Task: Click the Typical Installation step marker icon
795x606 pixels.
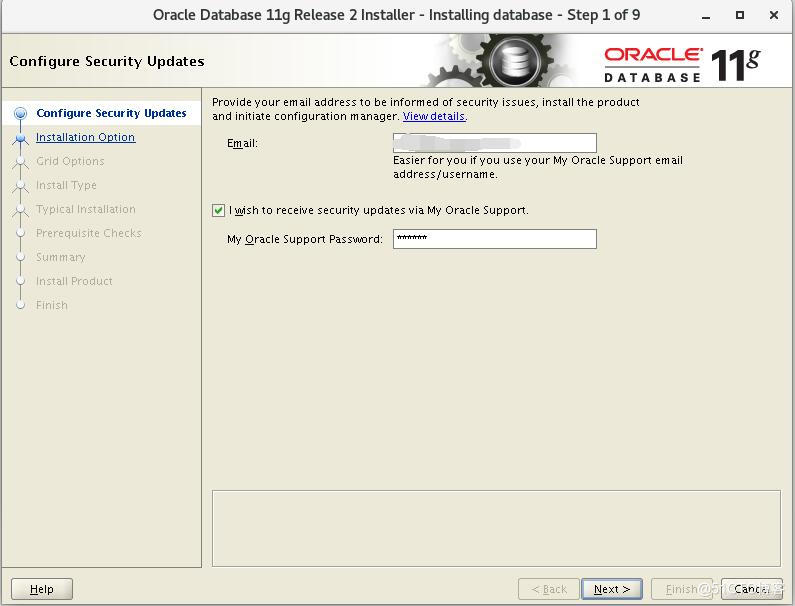Action: [x=20, y=209]
